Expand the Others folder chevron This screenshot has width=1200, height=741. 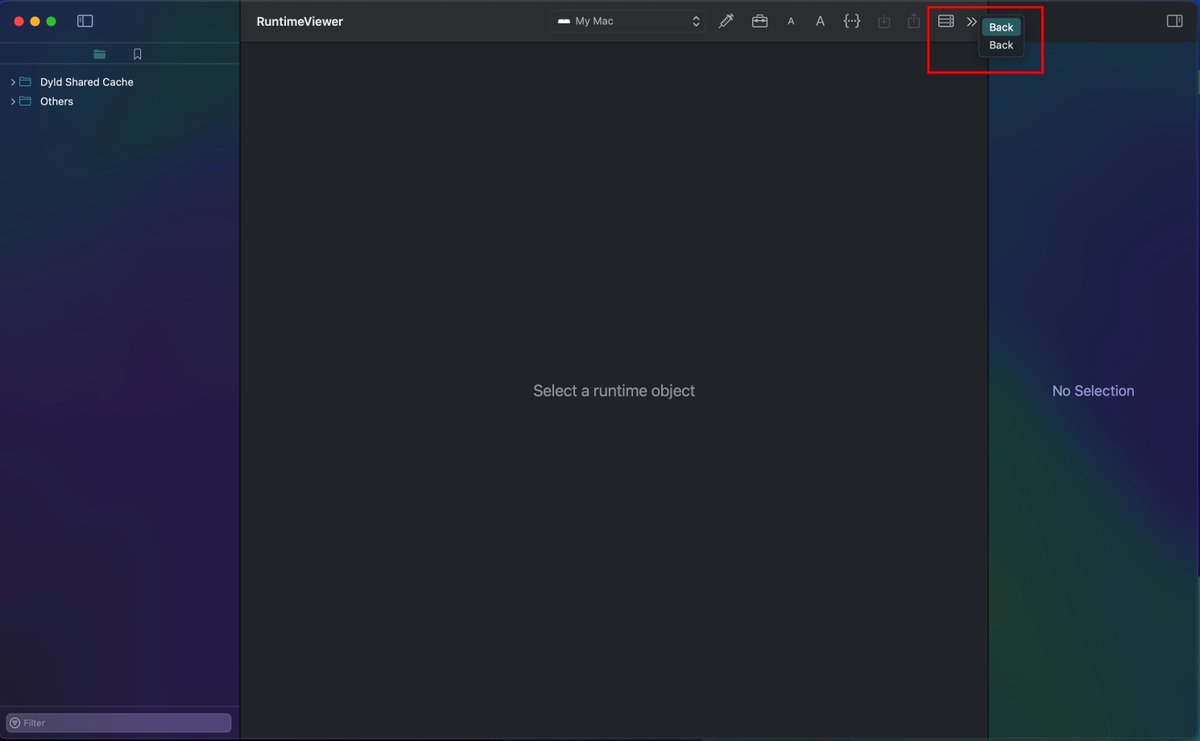point(13,101)
